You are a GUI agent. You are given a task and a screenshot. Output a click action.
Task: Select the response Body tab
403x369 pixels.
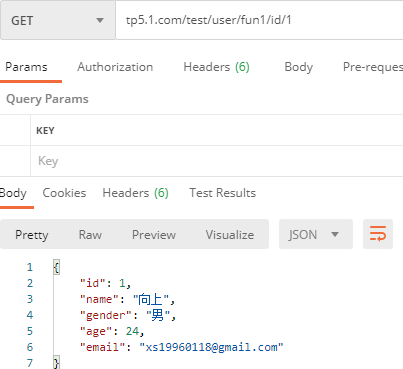coord(13,193)
